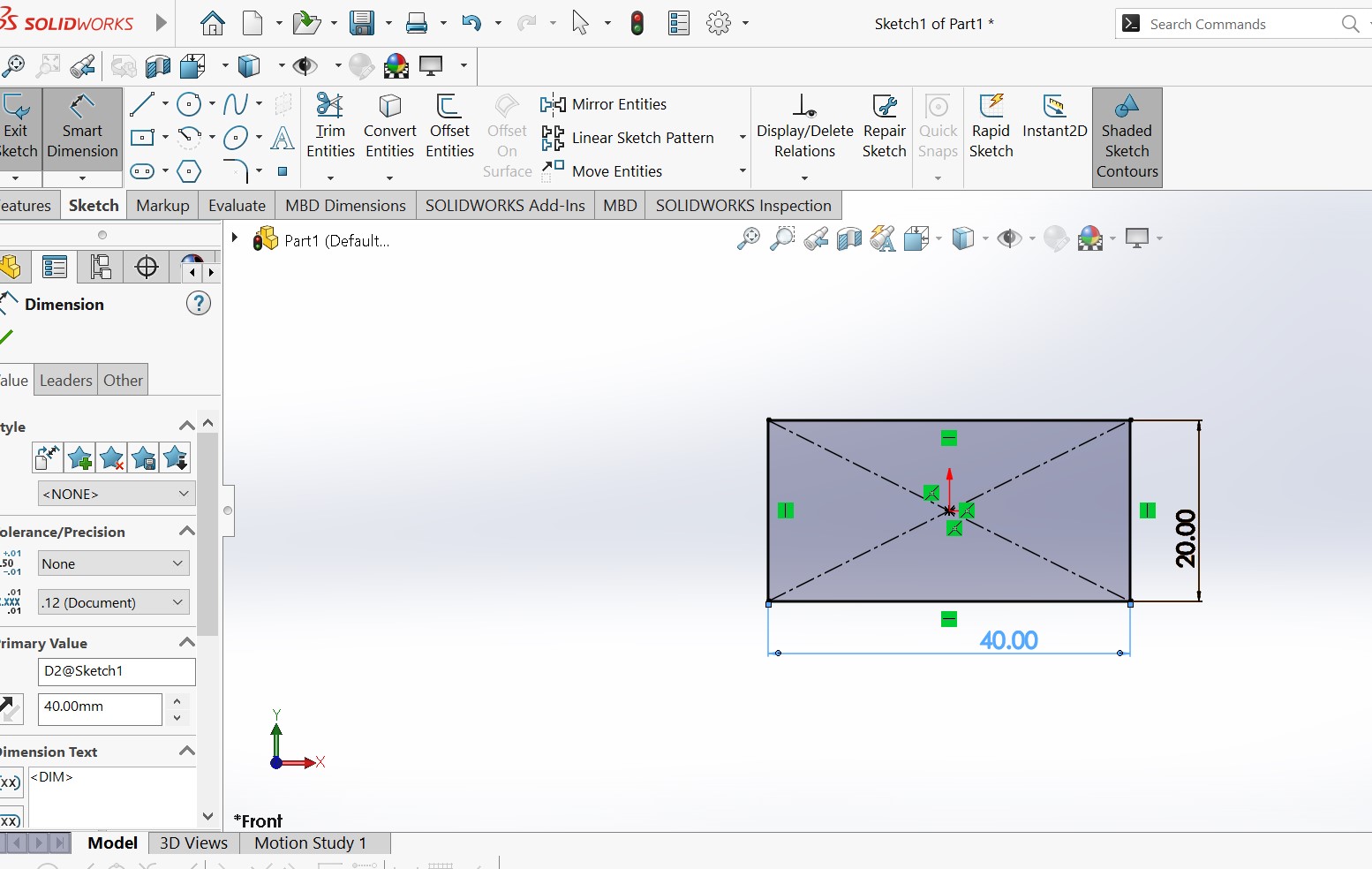Open the Style <NONE> dropdown

[116, 494]
